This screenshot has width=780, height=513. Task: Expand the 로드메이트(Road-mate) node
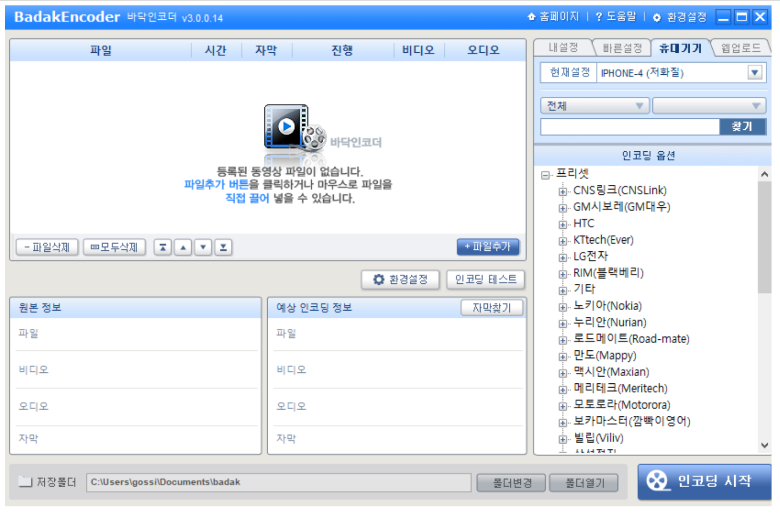563,340
